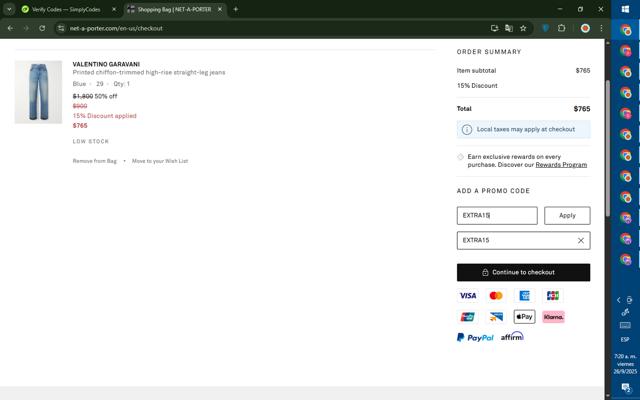Open the Rewards Program link
640x400 pixels.
[561, 165]
